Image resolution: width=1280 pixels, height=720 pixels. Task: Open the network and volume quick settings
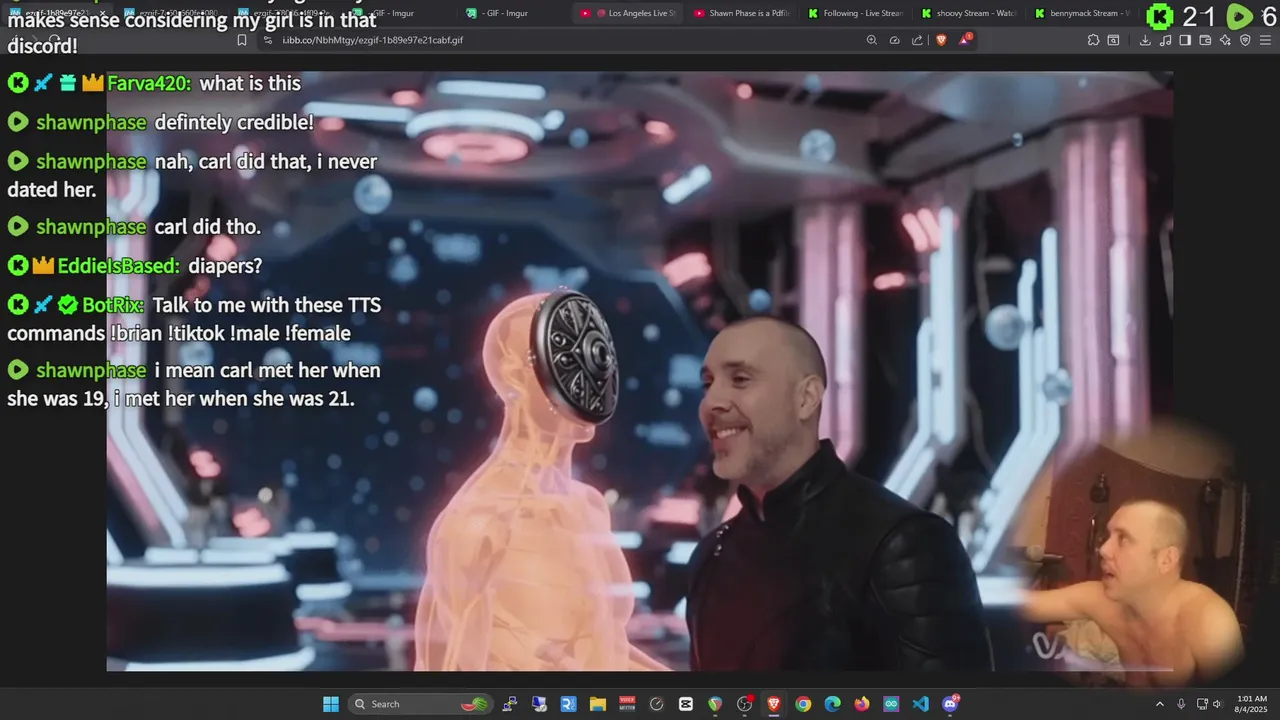[1209, 704]
